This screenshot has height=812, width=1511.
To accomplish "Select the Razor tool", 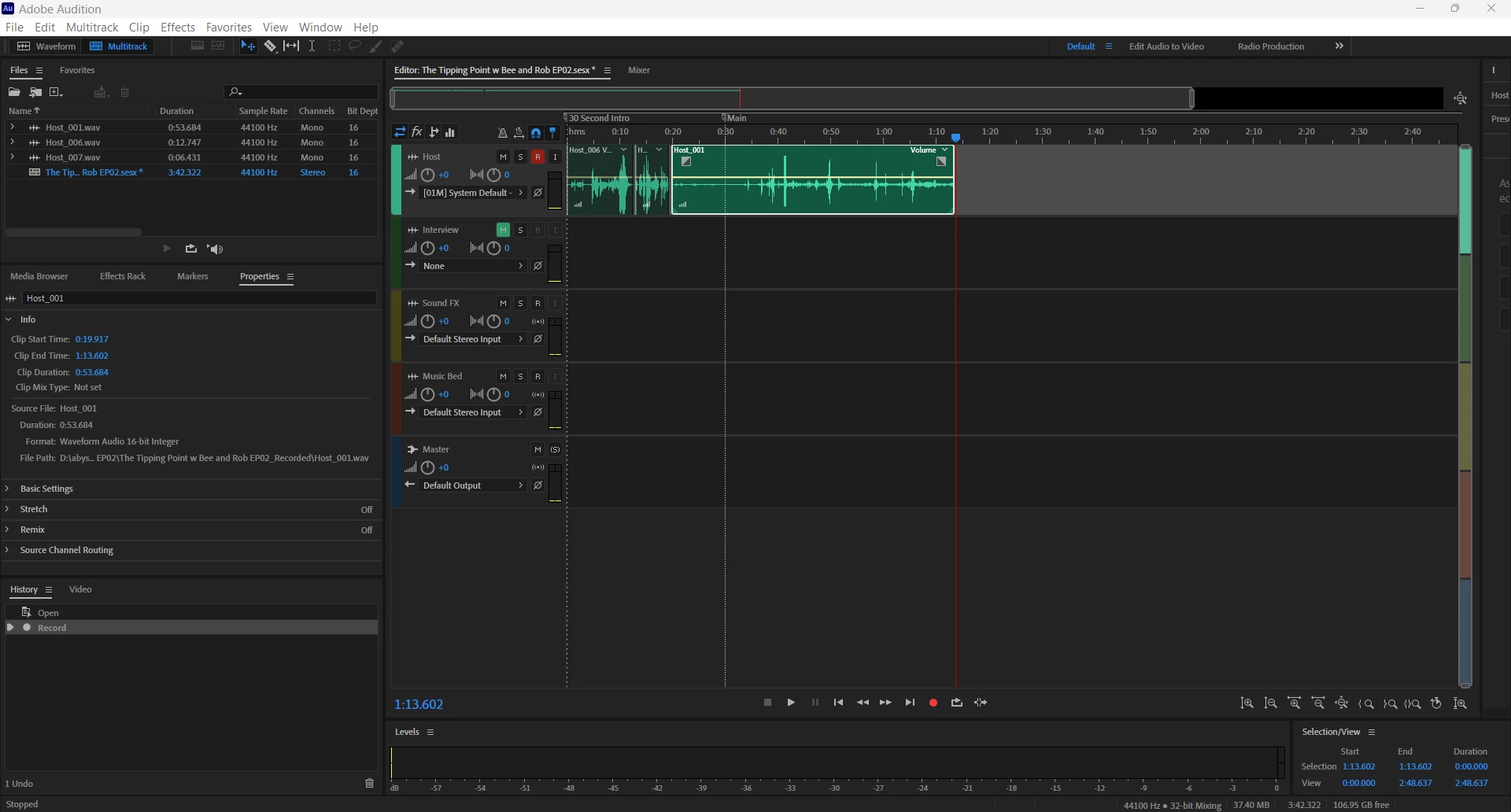I will tap(270, 46).
